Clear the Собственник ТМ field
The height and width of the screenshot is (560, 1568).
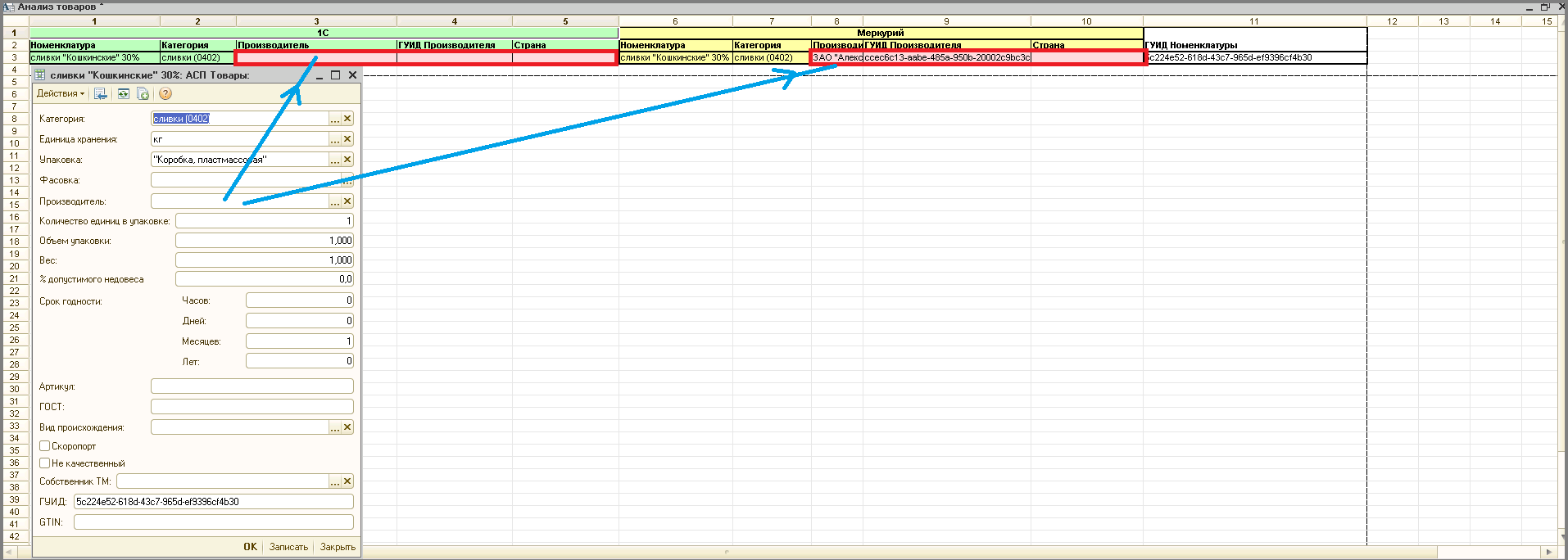347,481
